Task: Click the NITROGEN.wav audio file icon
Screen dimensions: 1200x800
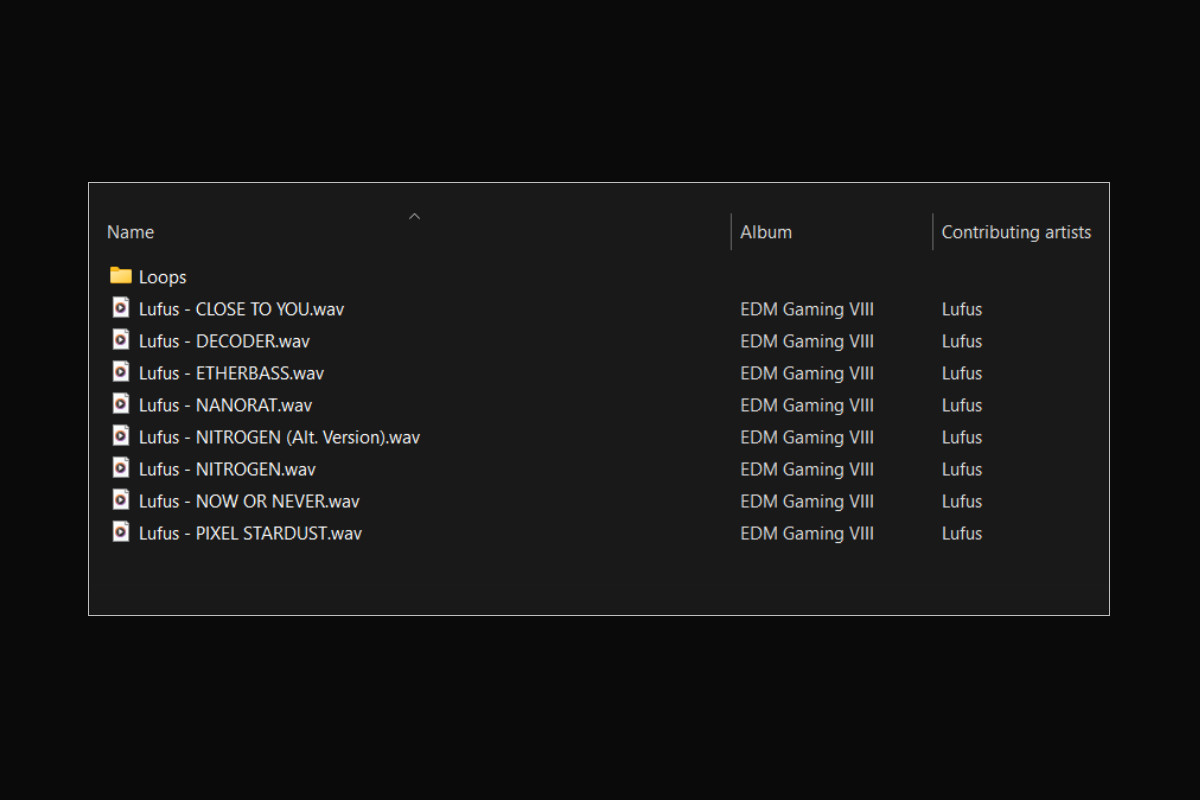Action: click(x=121, y=468)
